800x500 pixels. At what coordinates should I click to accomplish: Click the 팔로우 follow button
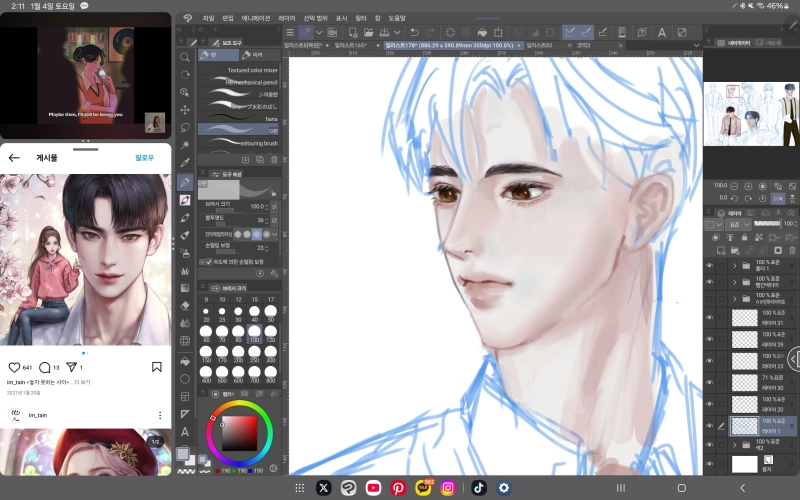click(148, 158)
